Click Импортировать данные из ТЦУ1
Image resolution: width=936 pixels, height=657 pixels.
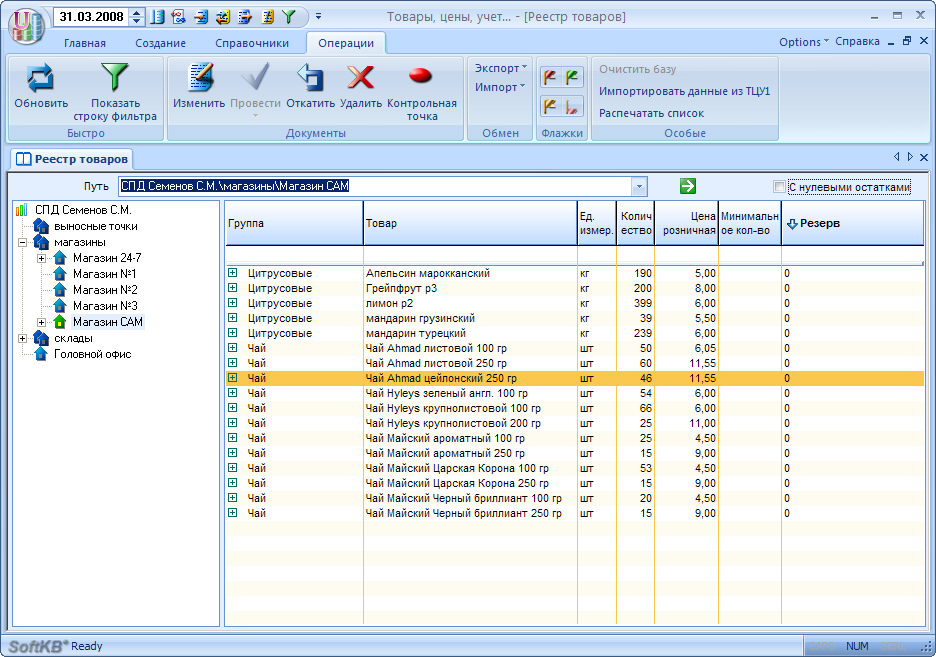(x=684, y=91)
